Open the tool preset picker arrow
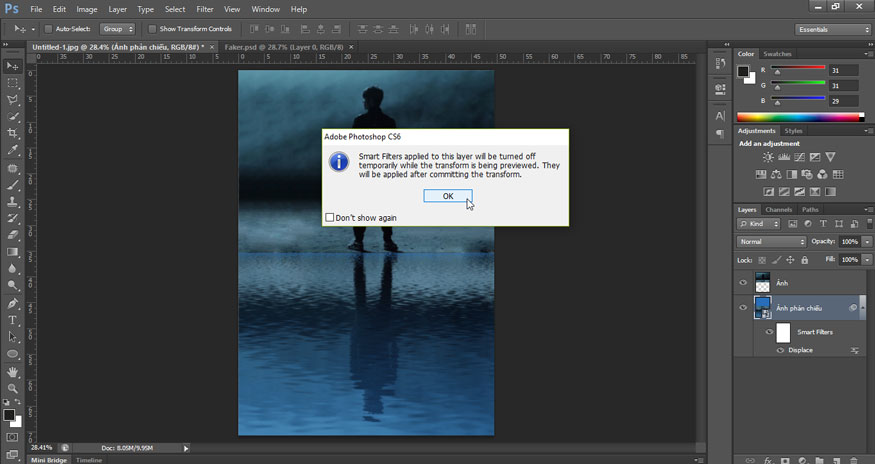Viewport: 875px width, 464px height. point(33,29)
